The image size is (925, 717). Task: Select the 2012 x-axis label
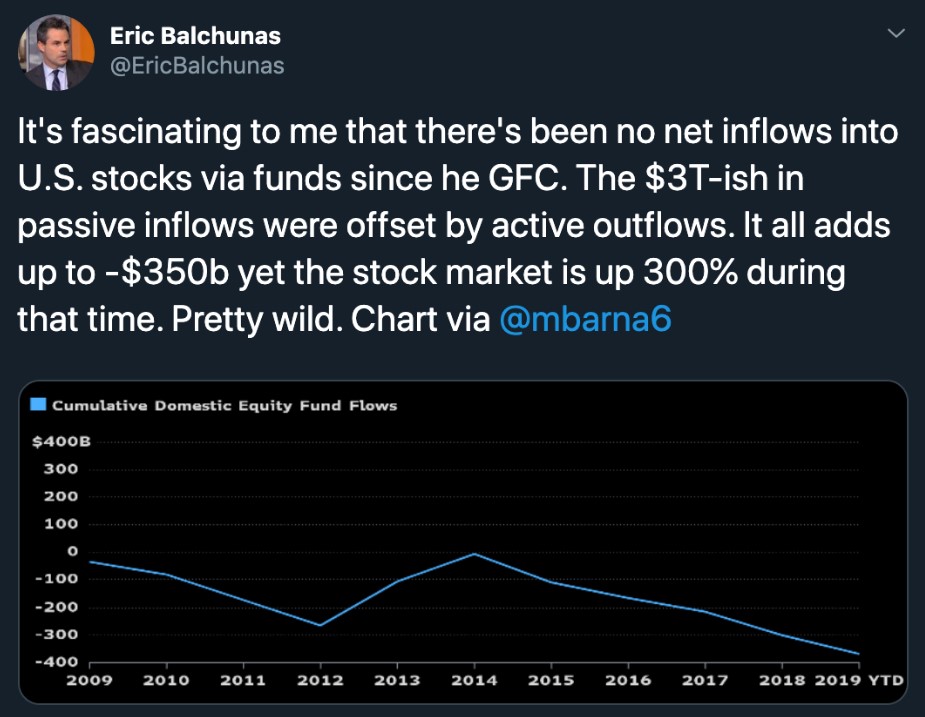pos(320,680)
